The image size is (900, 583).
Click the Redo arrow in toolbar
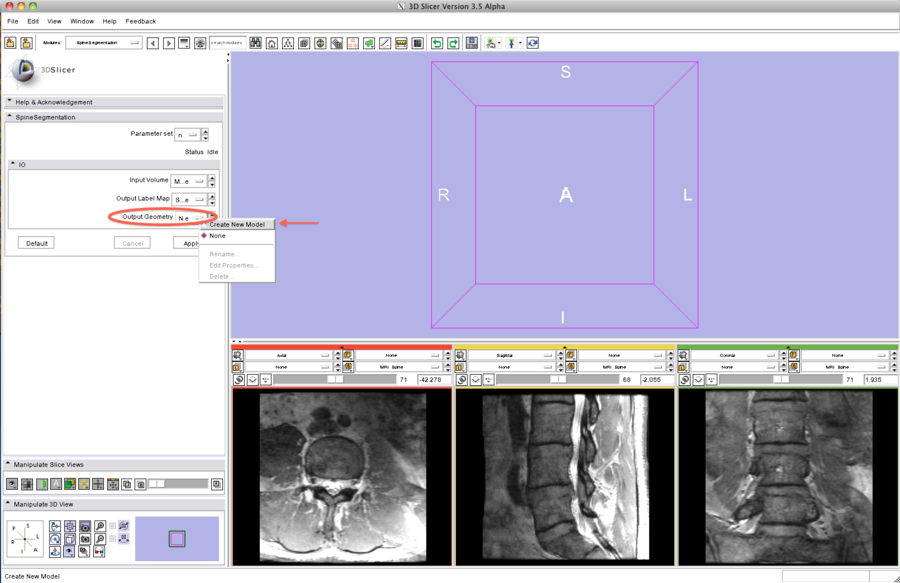pos(453,43)
